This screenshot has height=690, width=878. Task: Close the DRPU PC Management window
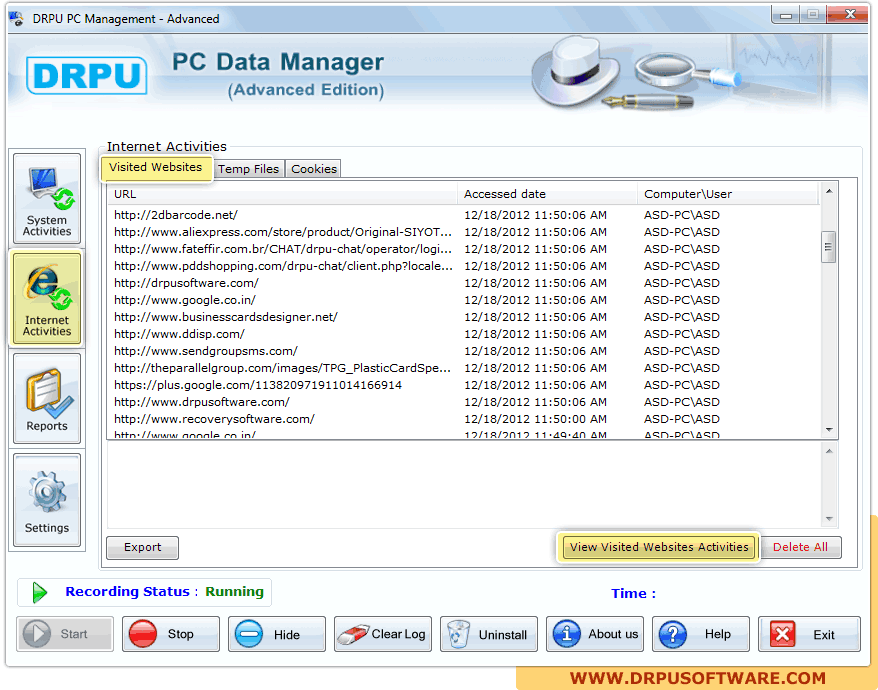click(x=849, y=15)
